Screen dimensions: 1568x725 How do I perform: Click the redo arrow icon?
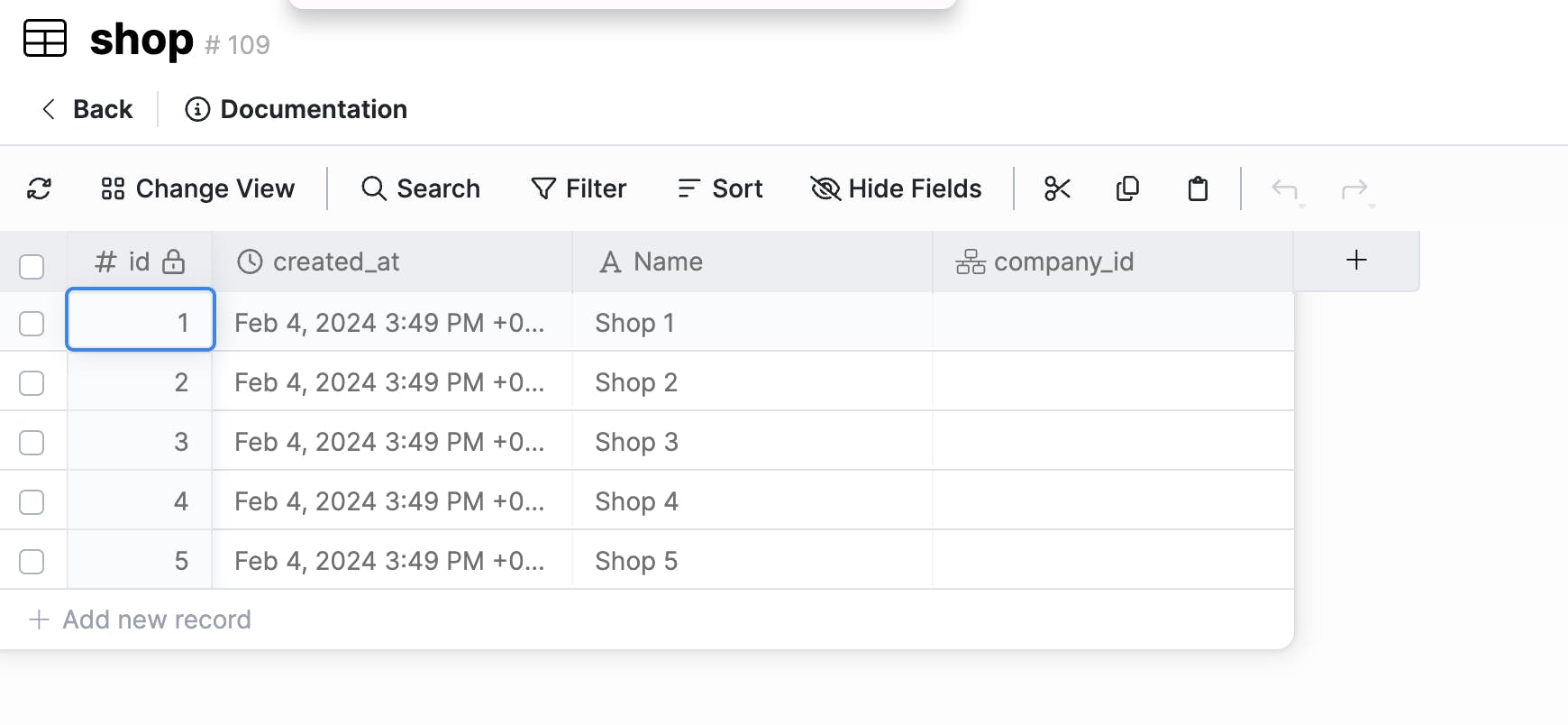(1355, 188)
